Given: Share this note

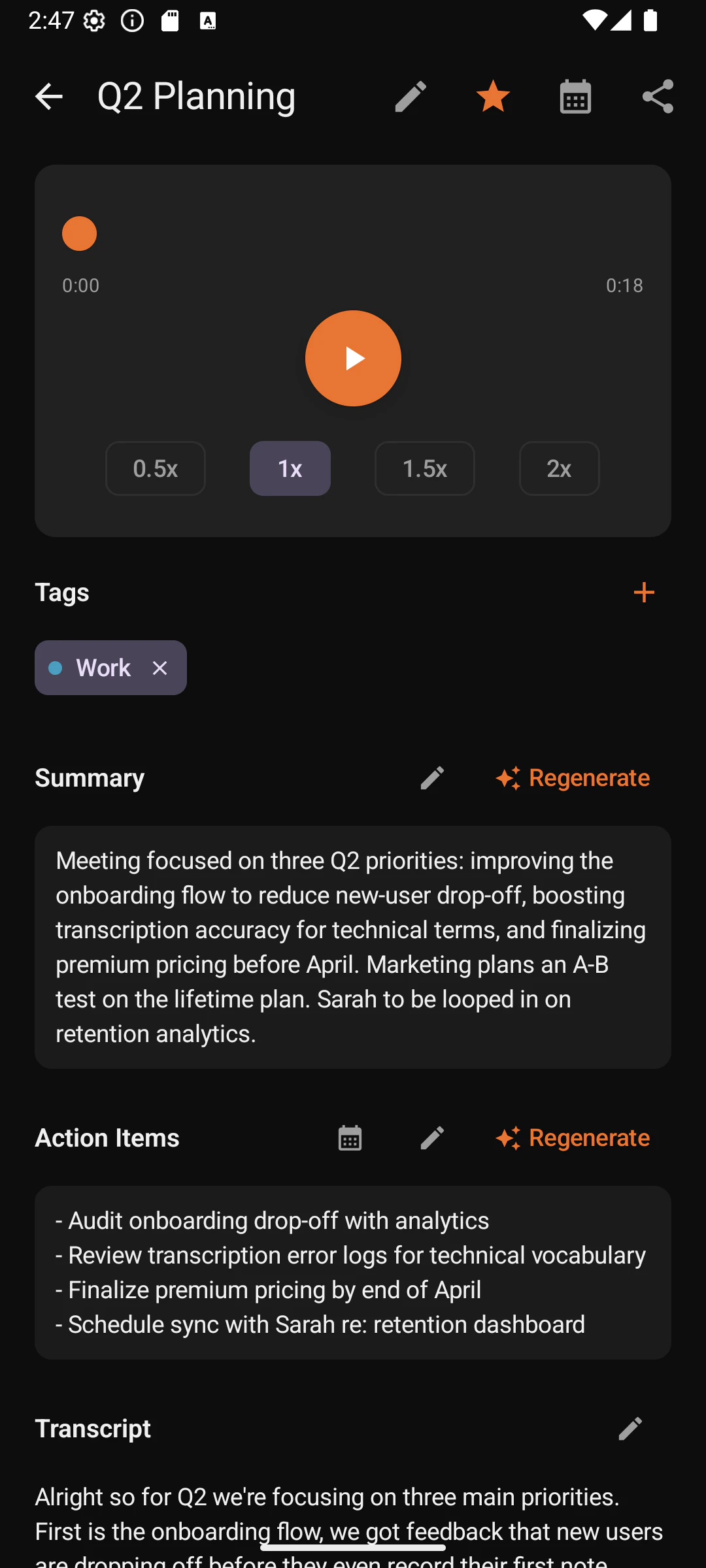Looking at the screenshot, I should click(x=658, y=97).
